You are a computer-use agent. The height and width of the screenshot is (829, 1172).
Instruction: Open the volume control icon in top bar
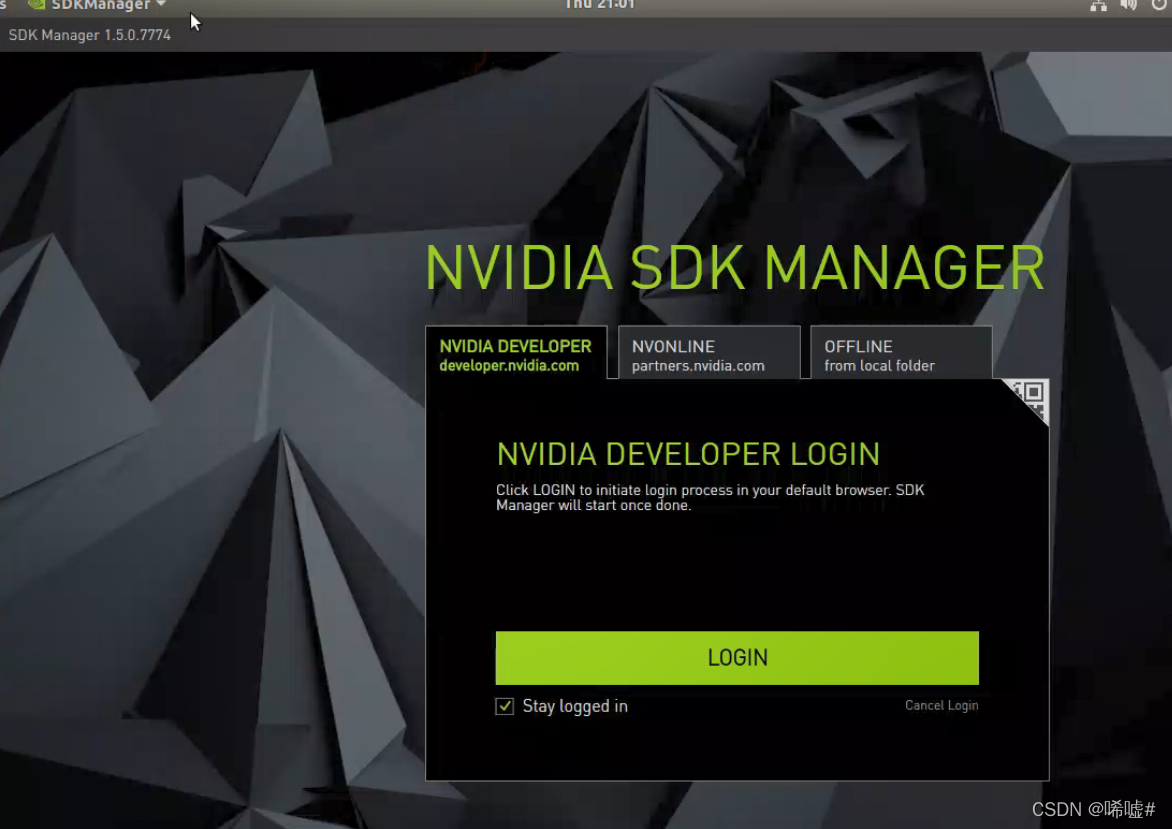tap(1129, 5)
